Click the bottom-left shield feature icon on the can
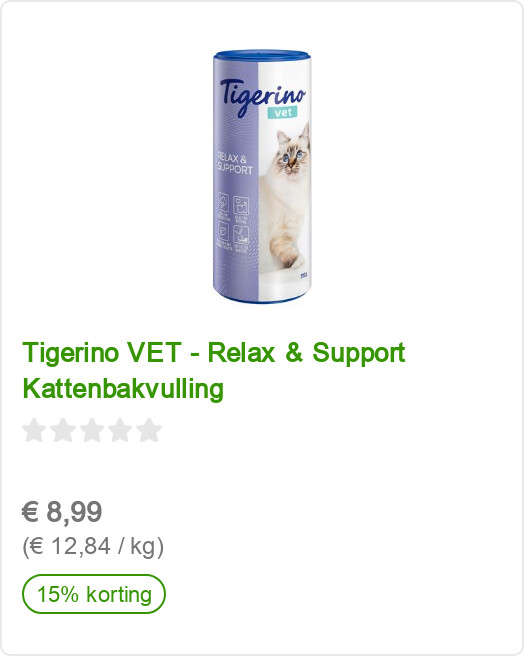 tap(223, 231)
